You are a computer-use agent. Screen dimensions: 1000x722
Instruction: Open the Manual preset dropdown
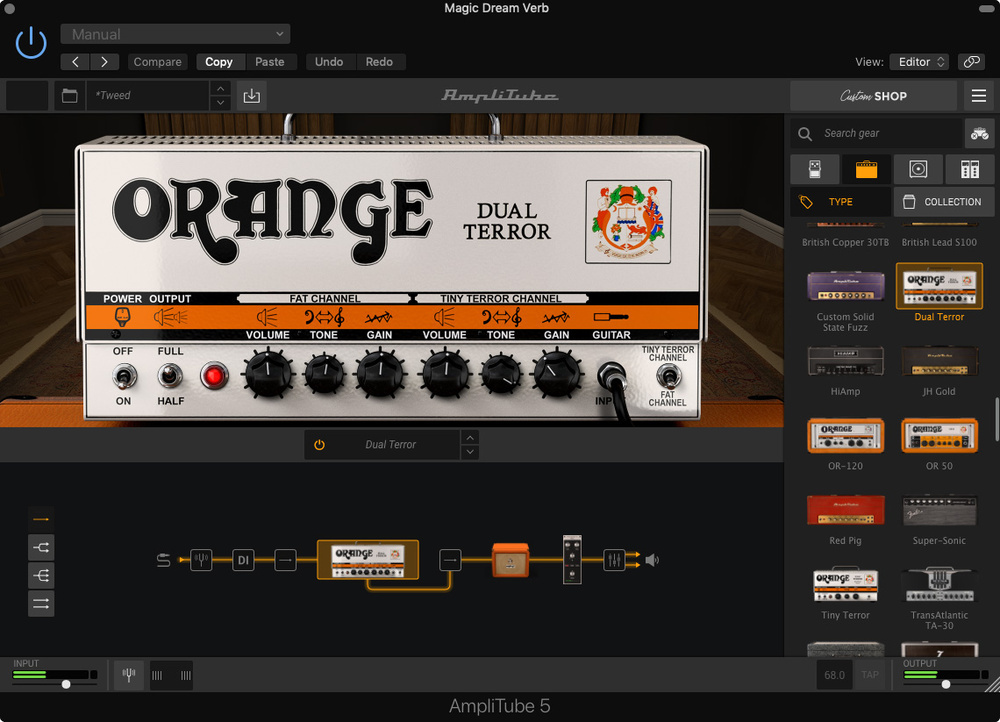pyautogui.click(x=175, y=34)
